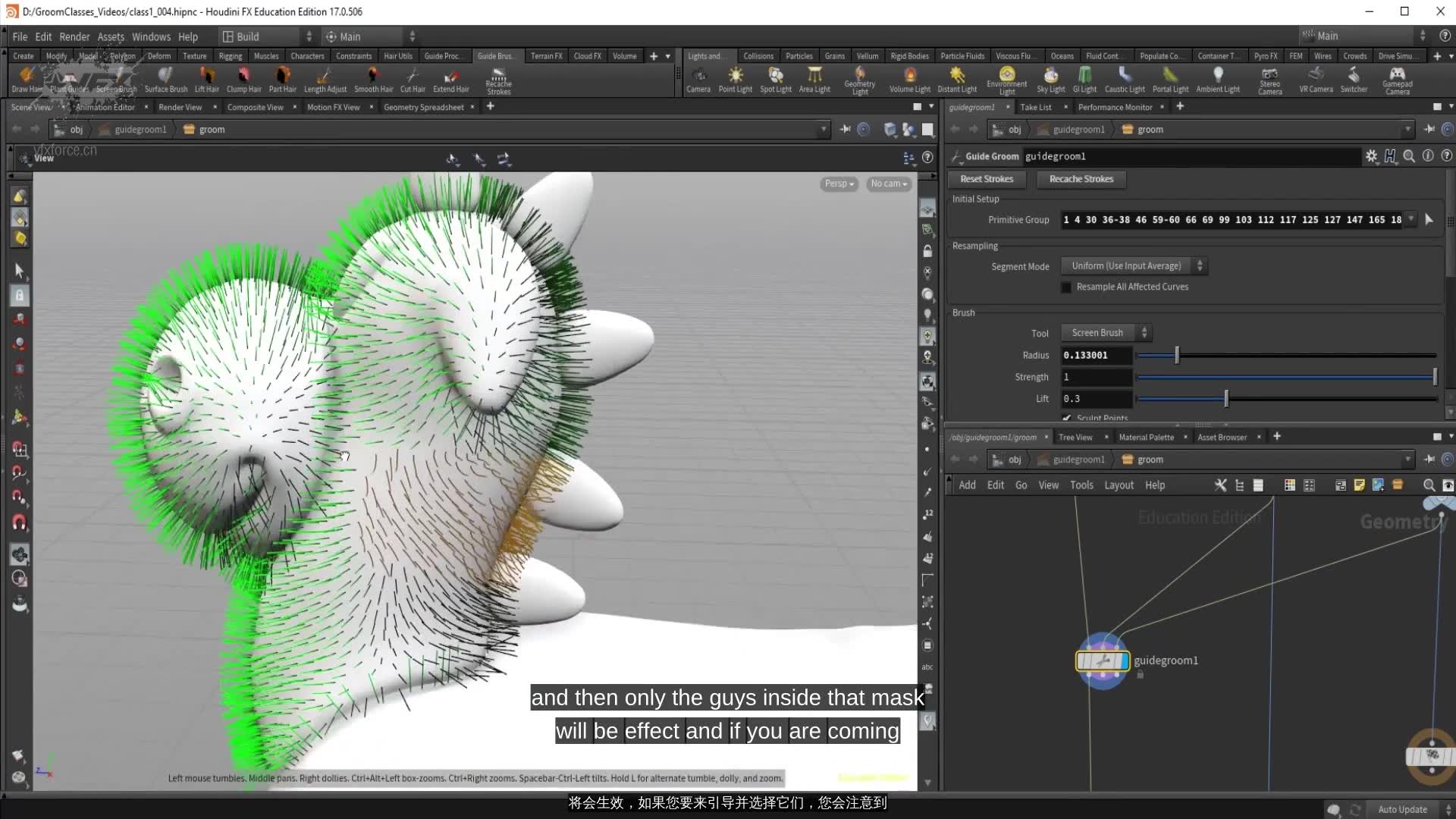Open network editor Add menu

tap(967, 485)
